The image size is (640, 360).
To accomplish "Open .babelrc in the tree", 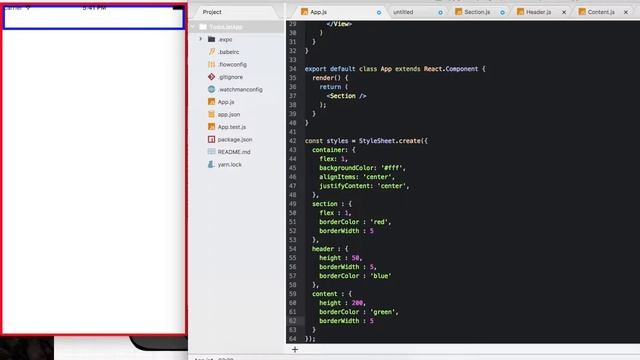I will 229,52.
